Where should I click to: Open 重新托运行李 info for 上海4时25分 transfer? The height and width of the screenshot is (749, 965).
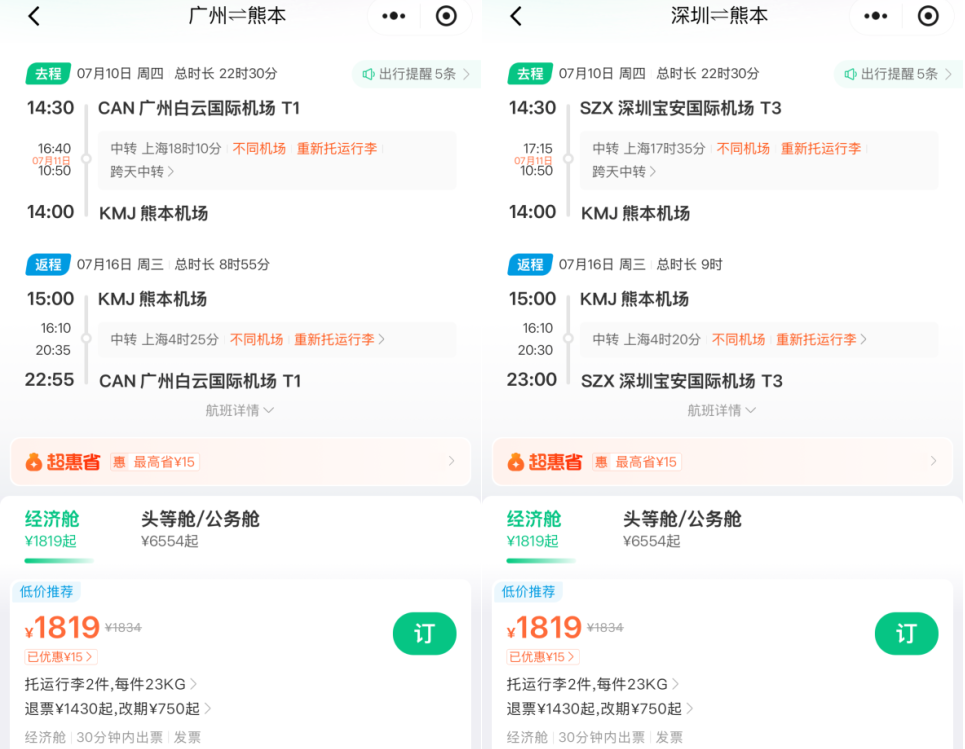click(x=339, y=340)
